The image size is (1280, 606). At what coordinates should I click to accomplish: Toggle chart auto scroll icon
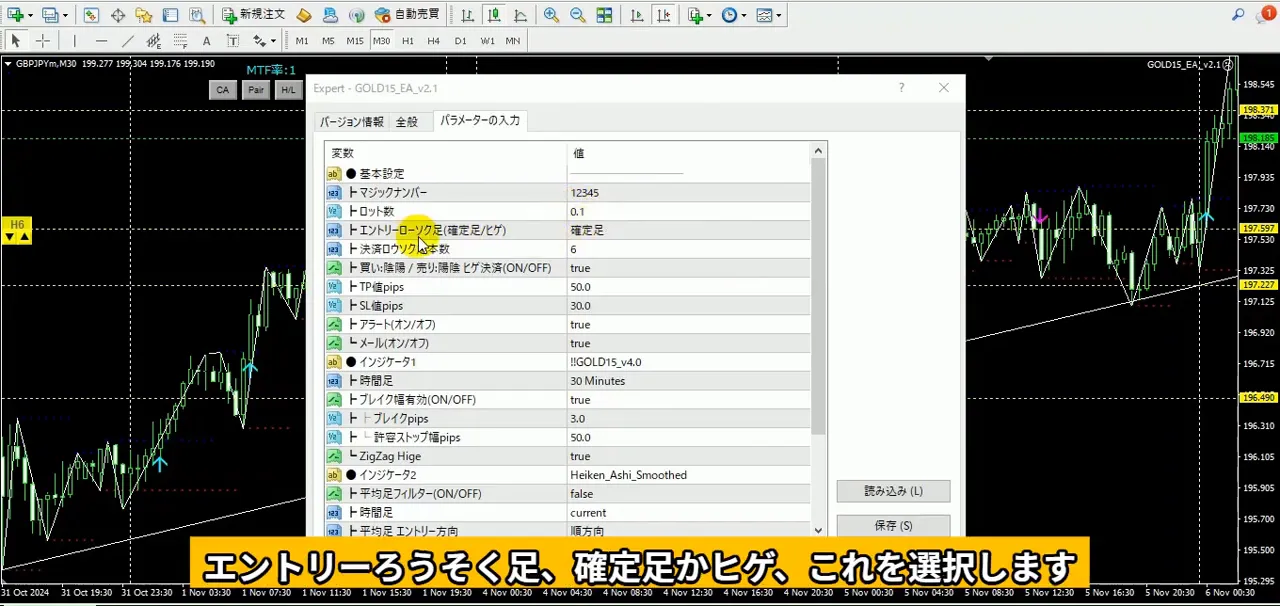click(x=637, y=15)
